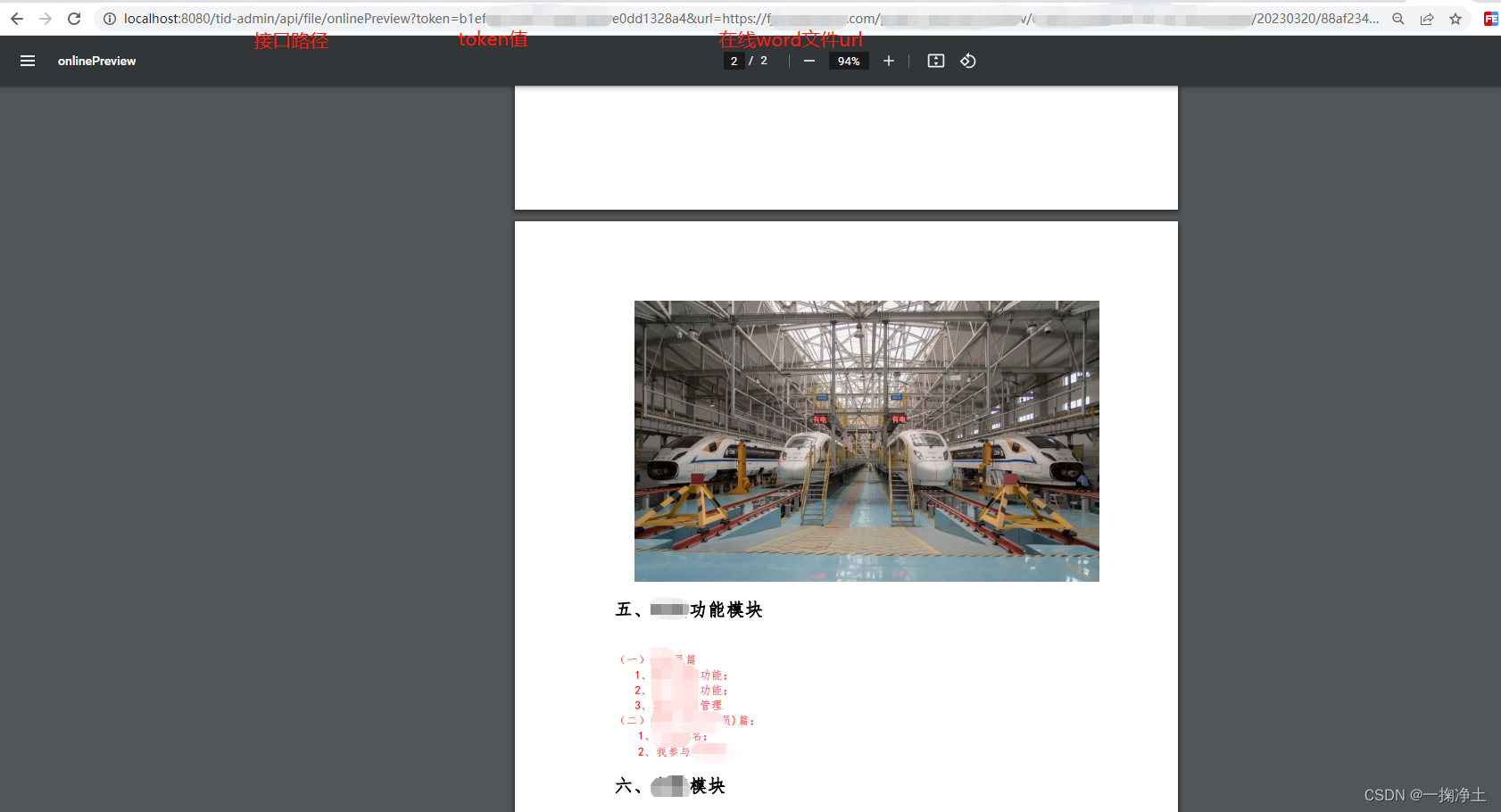Viewport: 1501px width, 812px height.
Task: Click the 94% zoom level field
Action: pos(849,61)
